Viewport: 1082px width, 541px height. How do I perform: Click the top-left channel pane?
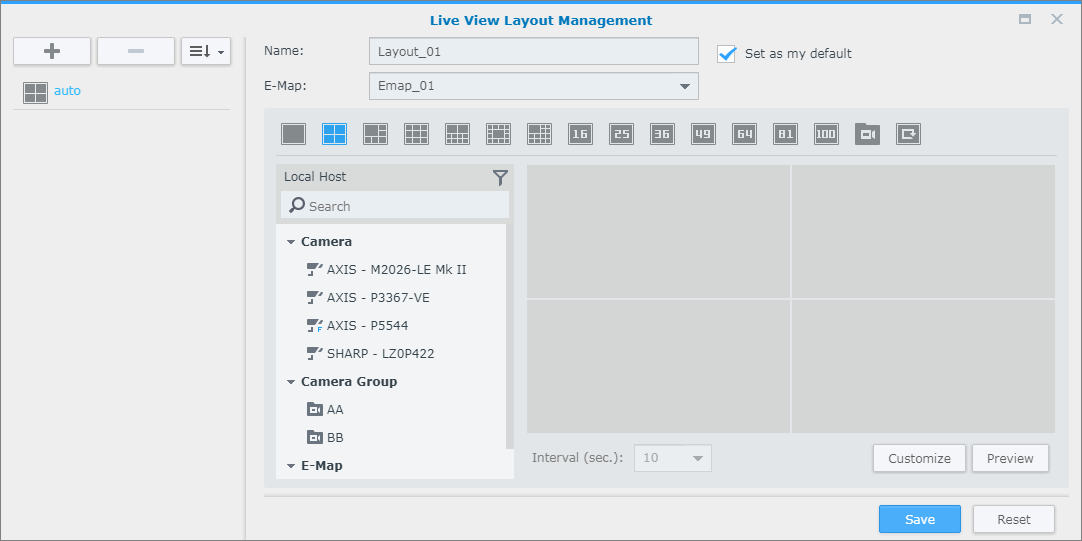658,231
